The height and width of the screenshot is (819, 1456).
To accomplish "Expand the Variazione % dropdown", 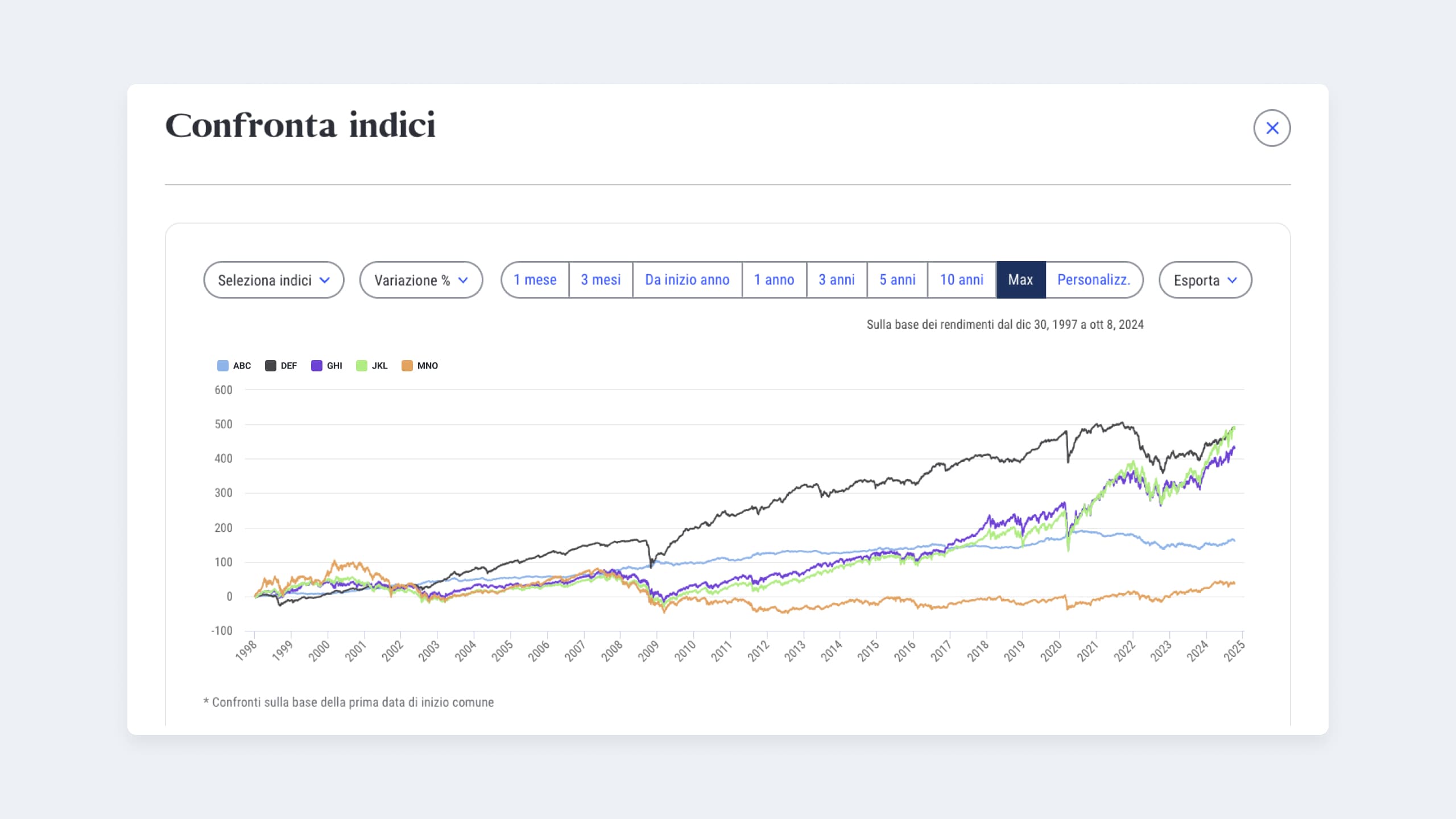I will coord(421,280).
